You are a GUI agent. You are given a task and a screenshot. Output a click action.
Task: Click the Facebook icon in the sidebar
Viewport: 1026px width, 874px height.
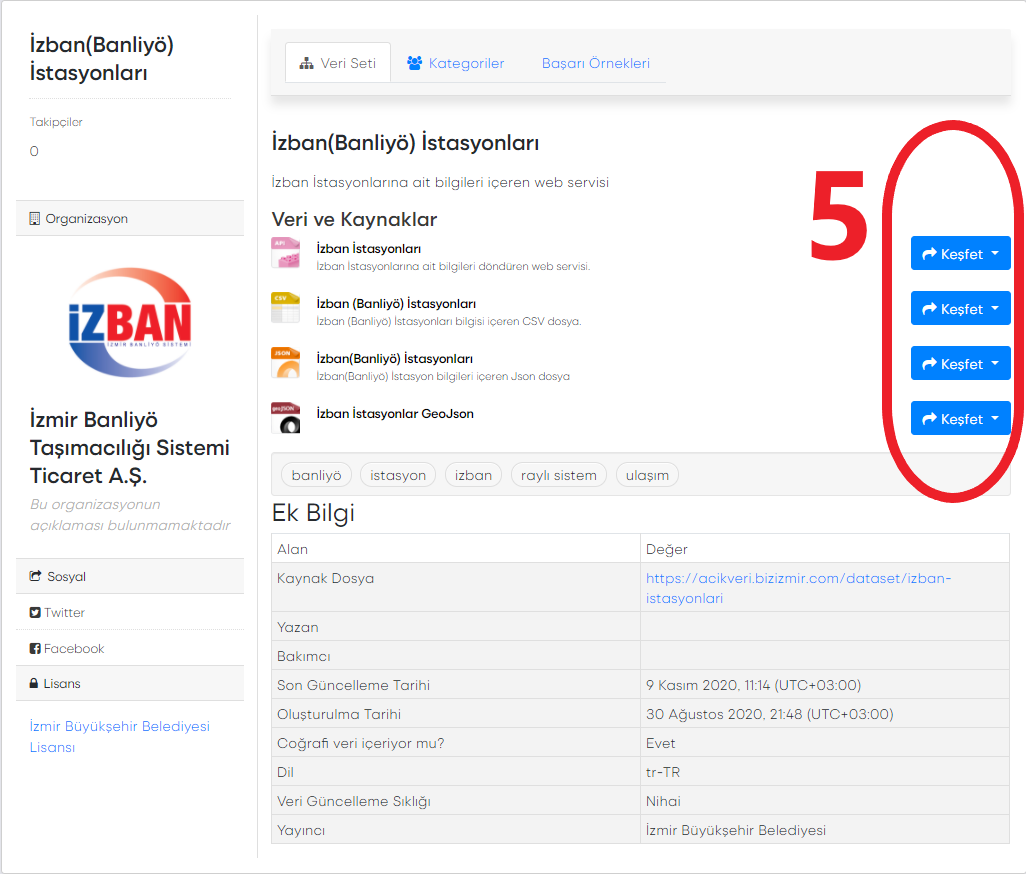click(x=35, y=649)
